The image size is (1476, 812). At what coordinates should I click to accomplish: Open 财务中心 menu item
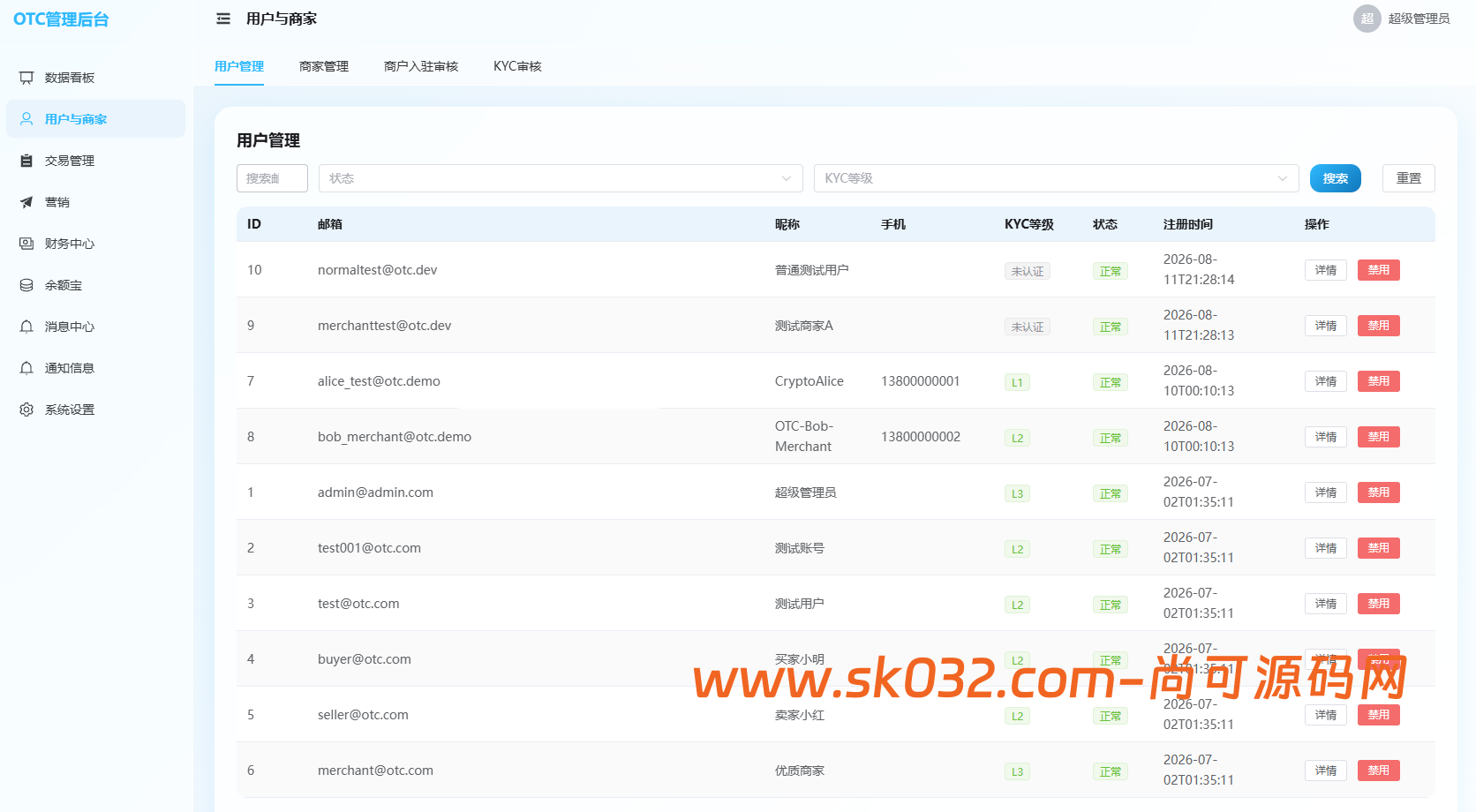(95, 244)
